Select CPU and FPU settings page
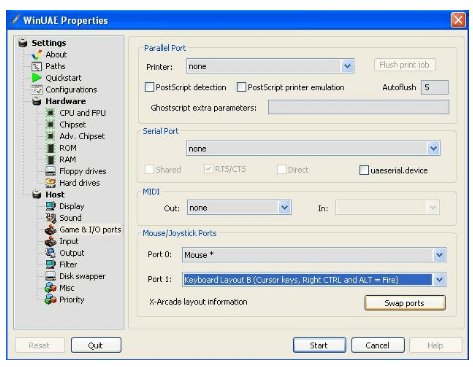The image size is (473, 367). (x=83, y=113)
